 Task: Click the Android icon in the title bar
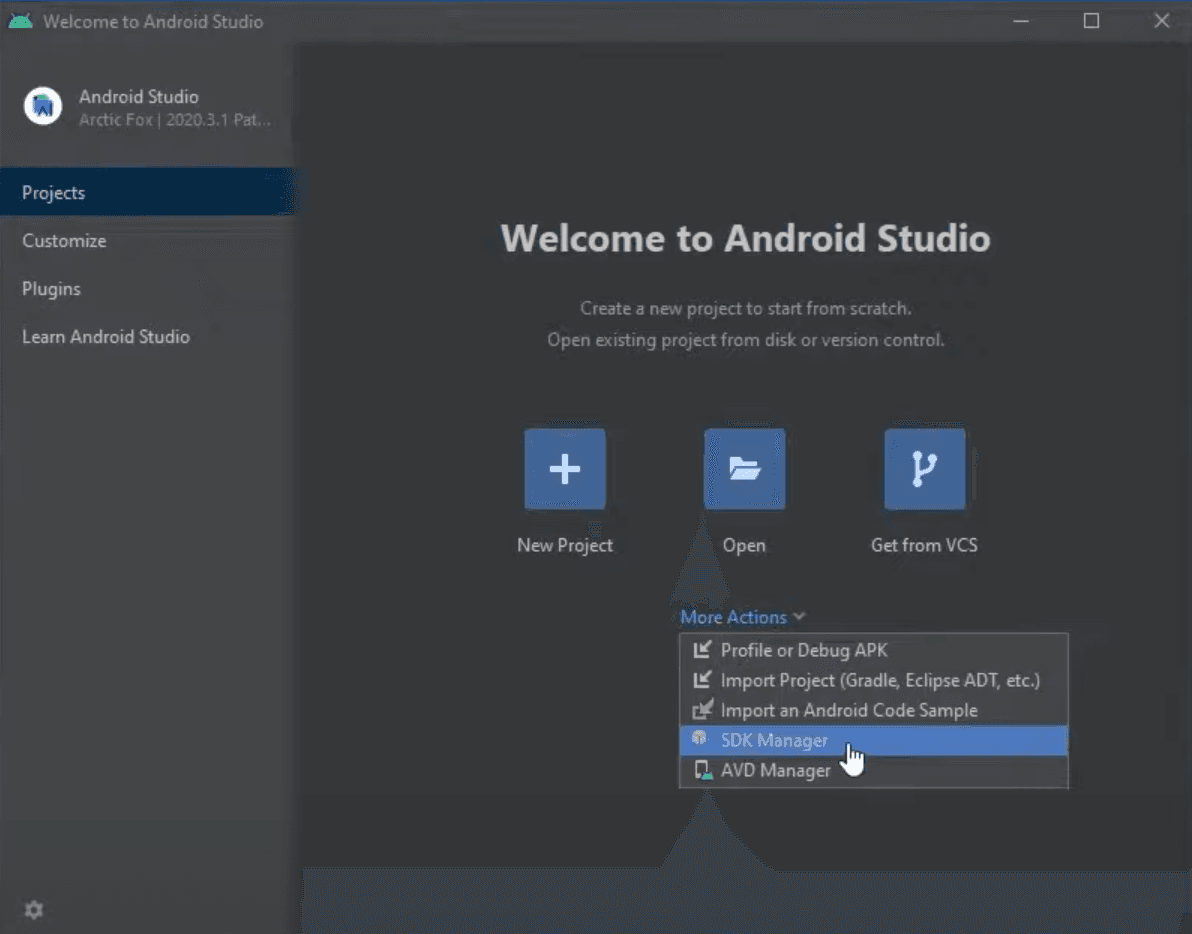click(x=21, y=20)
